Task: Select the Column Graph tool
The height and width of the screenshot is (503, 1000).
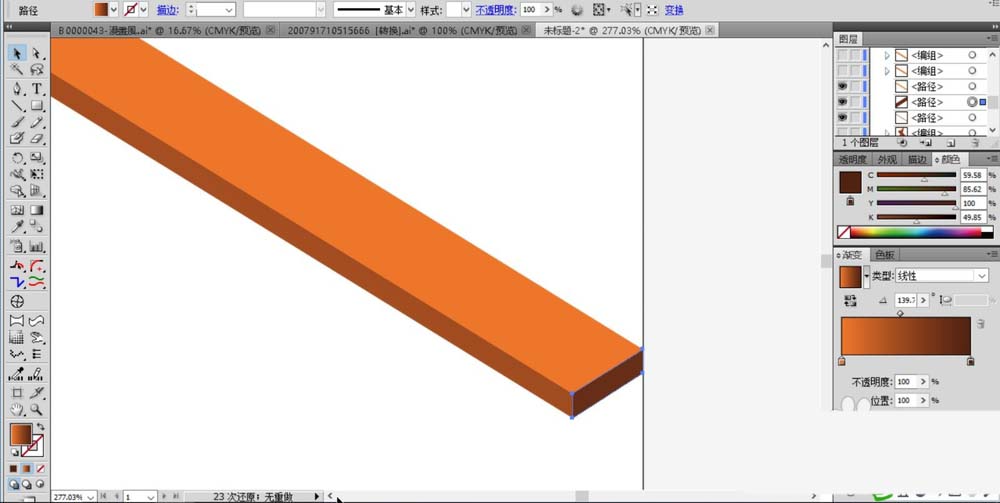Action: tap(36, 246)
